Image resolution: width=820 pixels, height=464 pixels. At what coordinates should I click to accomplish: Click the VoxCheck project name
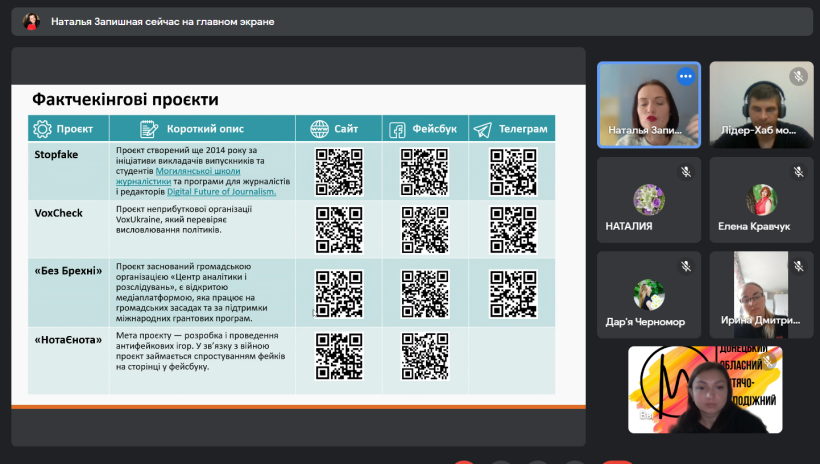(x=59, y=213)
